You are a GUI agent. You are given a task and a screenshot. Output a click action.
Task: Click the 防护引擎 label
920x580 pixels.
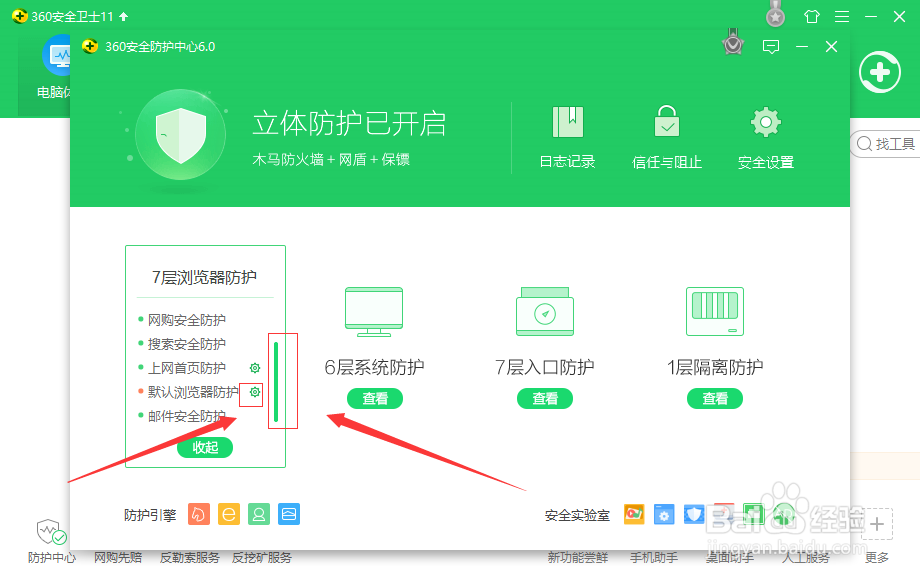150,515
